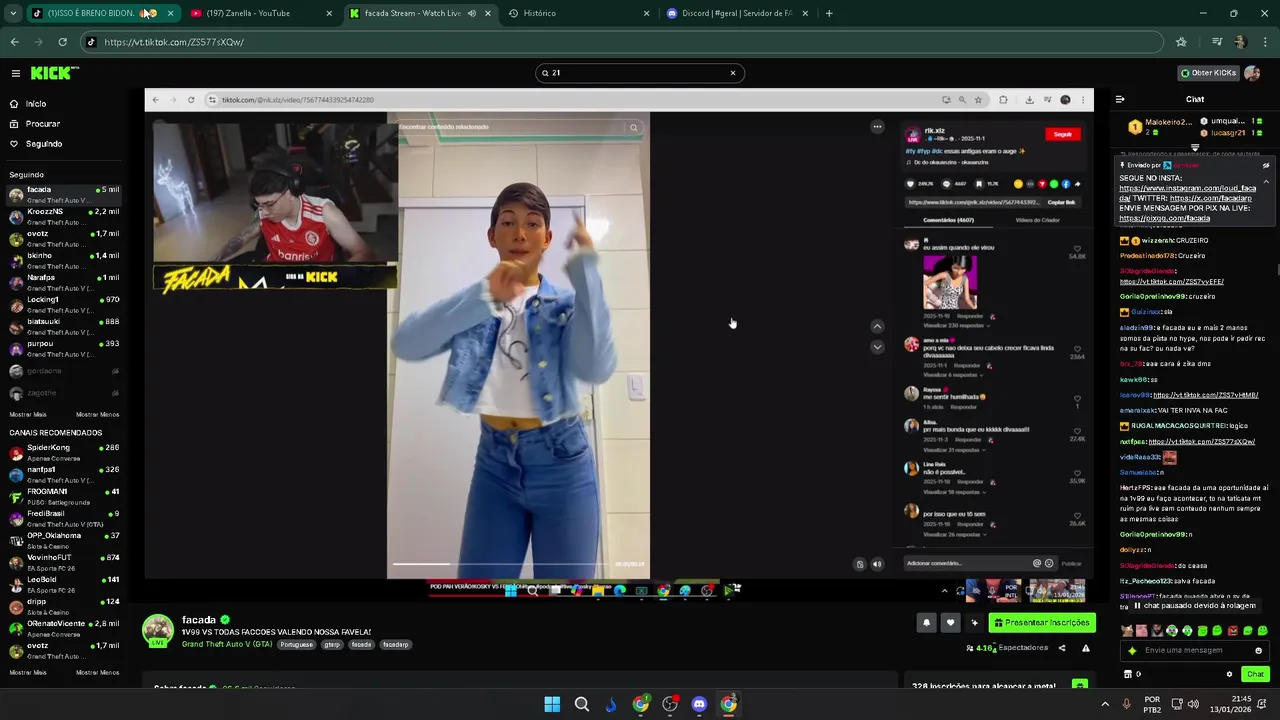The image size is (1280, 720).
Task: Hide the pinned chat message
Action: click(1265, 165)
